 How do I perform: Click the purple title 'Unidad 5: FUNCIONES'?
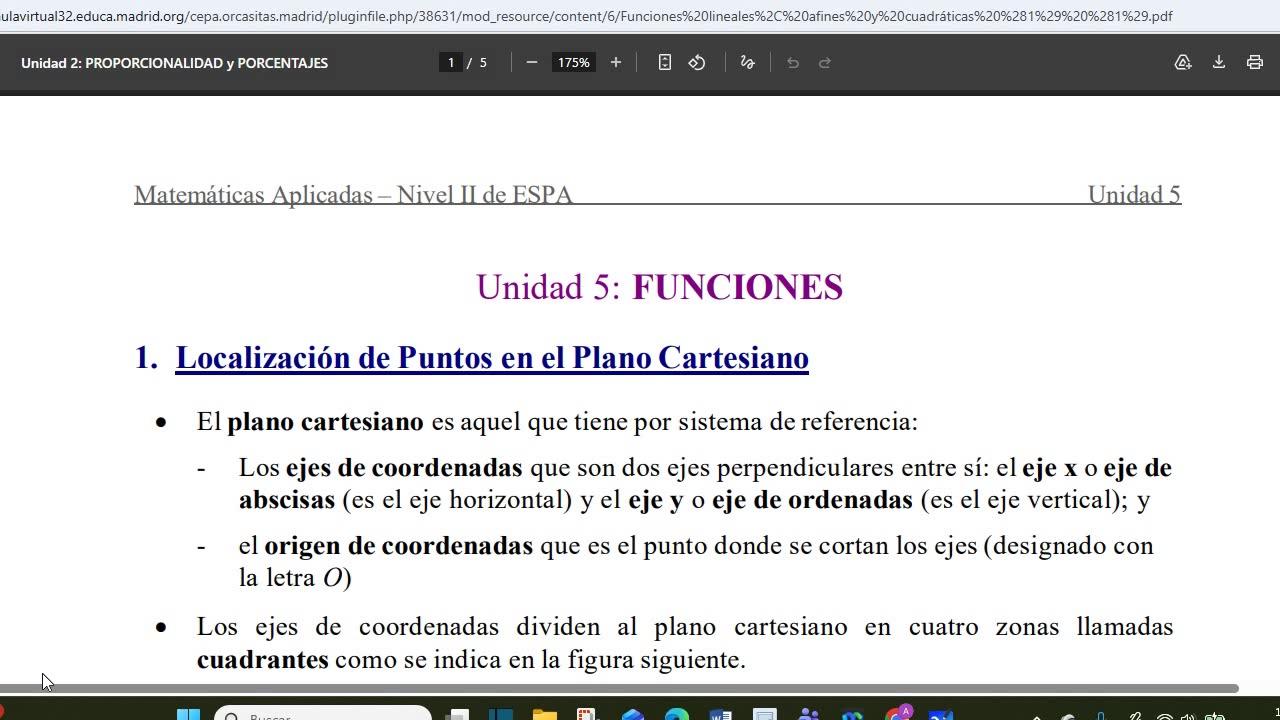pos(659,287)
